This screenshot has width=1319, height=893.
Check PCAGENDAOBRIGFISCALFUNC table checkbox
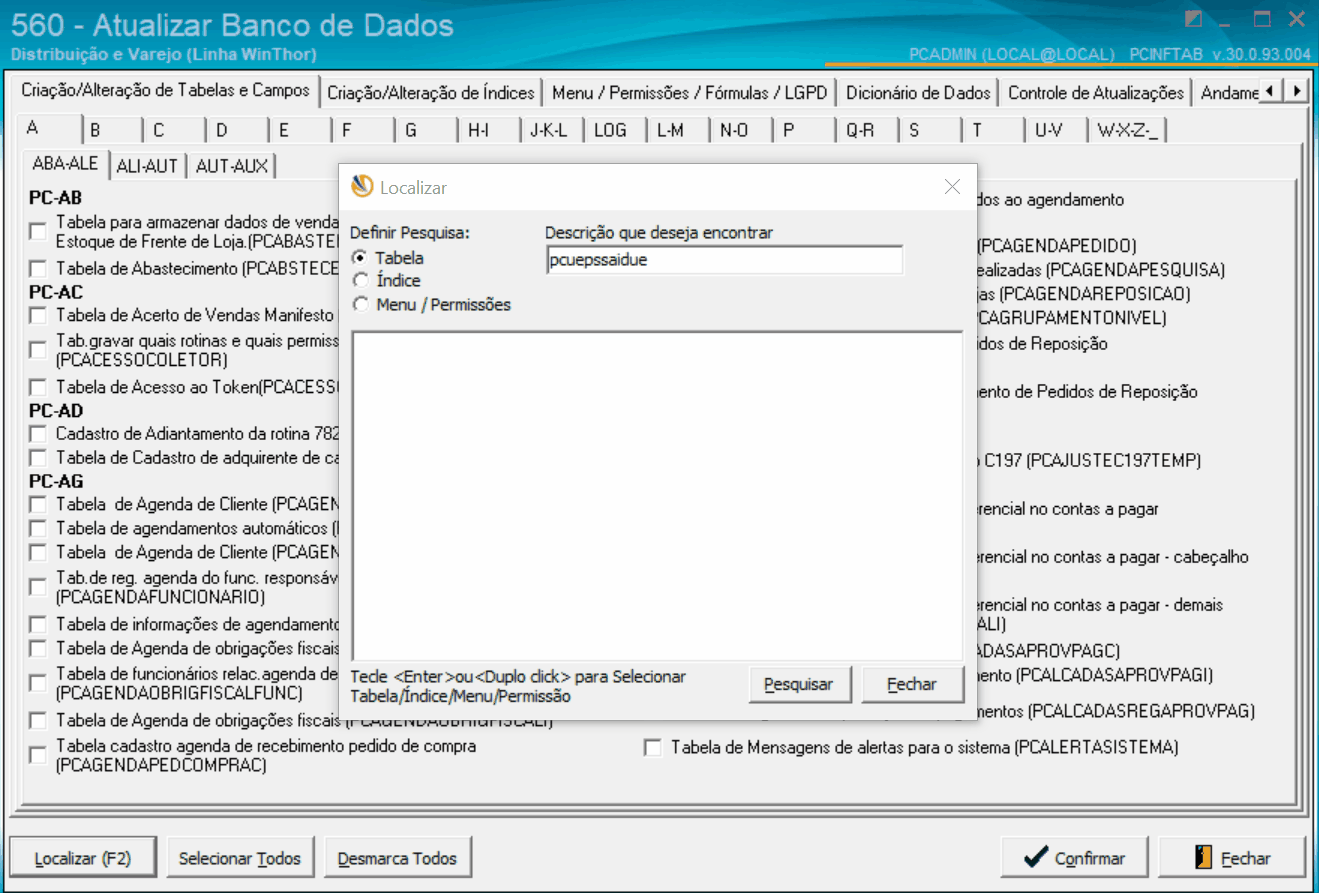tap(38, 683)
